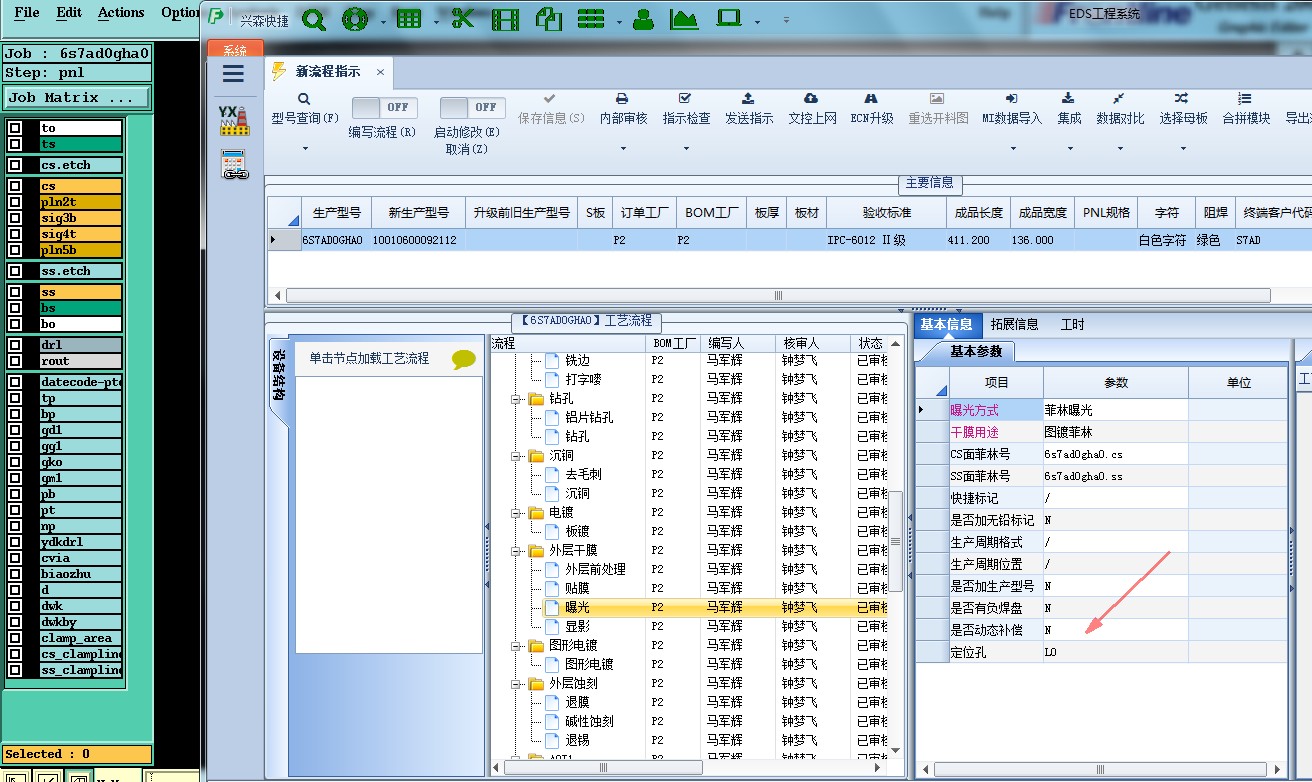Click ECN升级 road icon
This screenshot has width=1312, height=782.
click(x=871, y=99)
